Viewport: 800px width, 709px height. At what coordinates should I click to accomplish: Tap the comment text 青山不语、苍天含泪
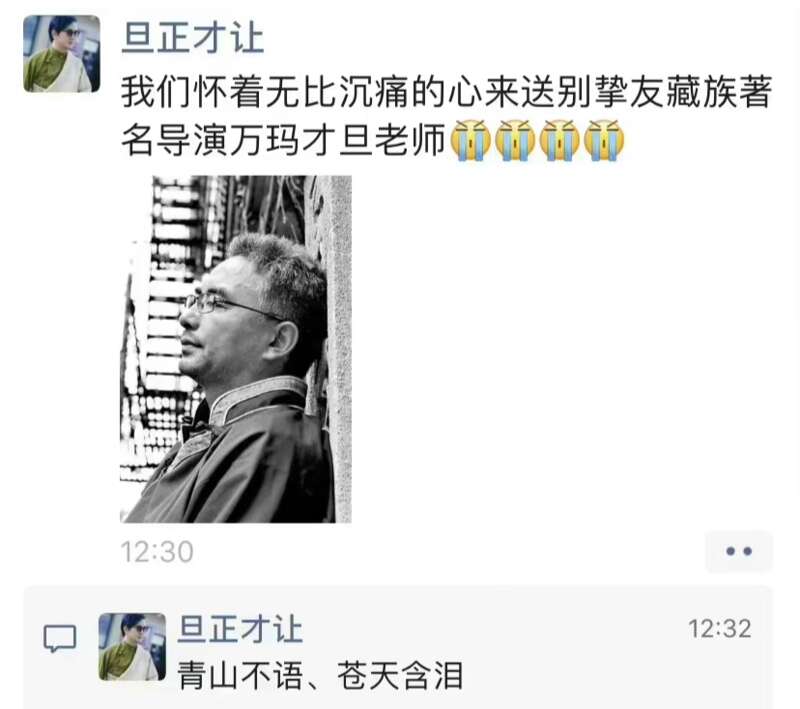tap(320, 676)
